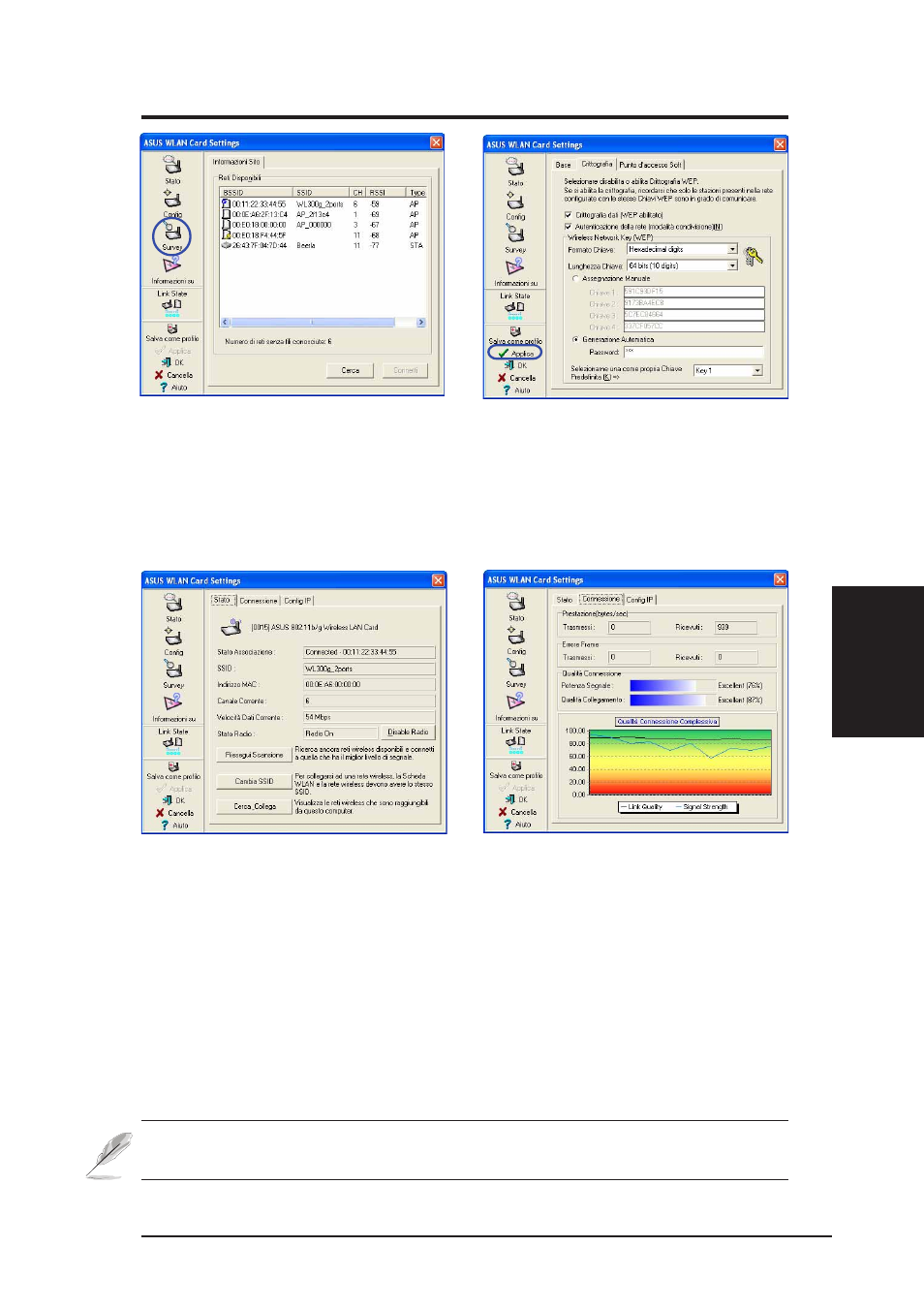
Task: Click the Password input field
Action: (693, 352)
